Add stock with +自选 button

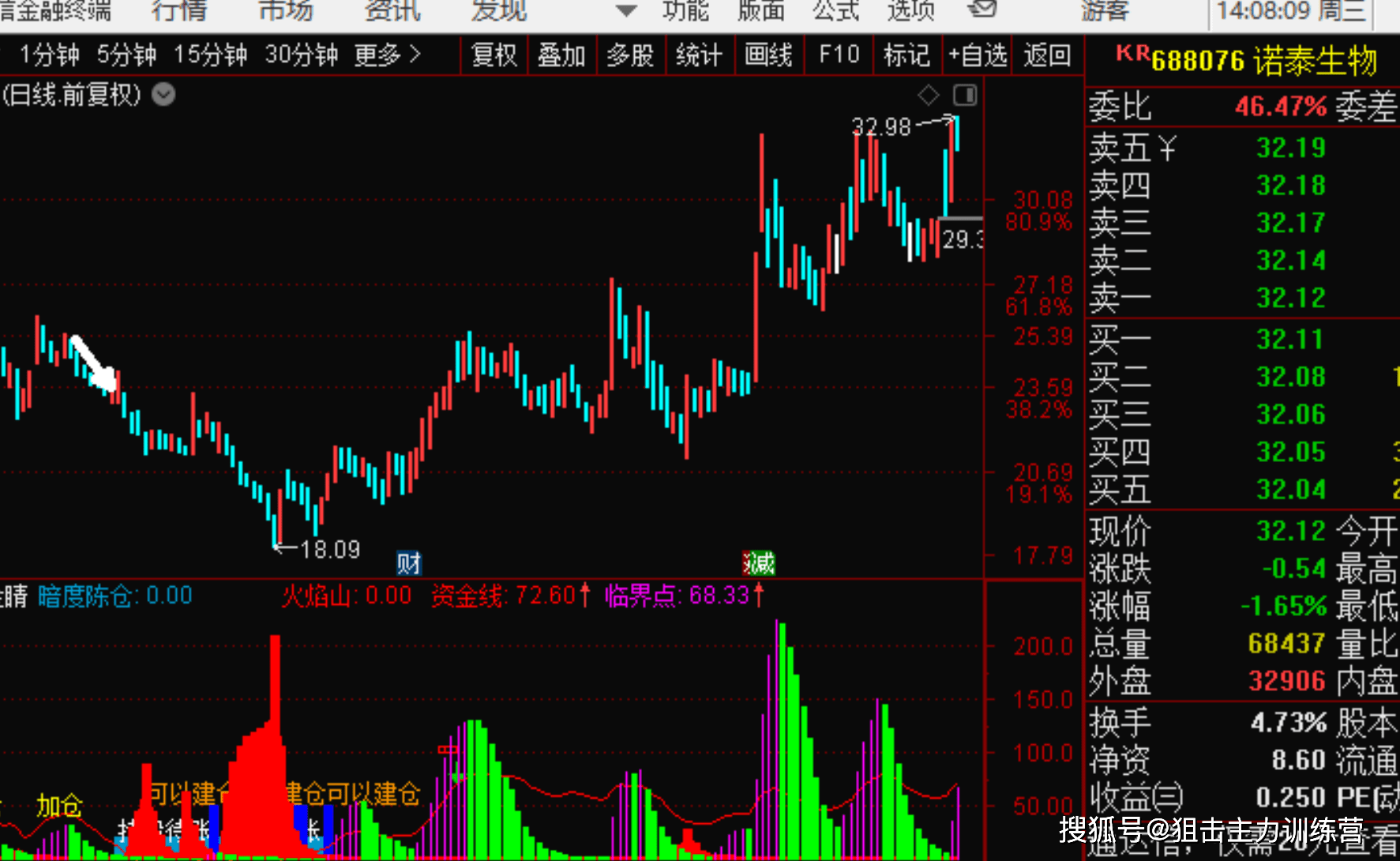[978, 55]
